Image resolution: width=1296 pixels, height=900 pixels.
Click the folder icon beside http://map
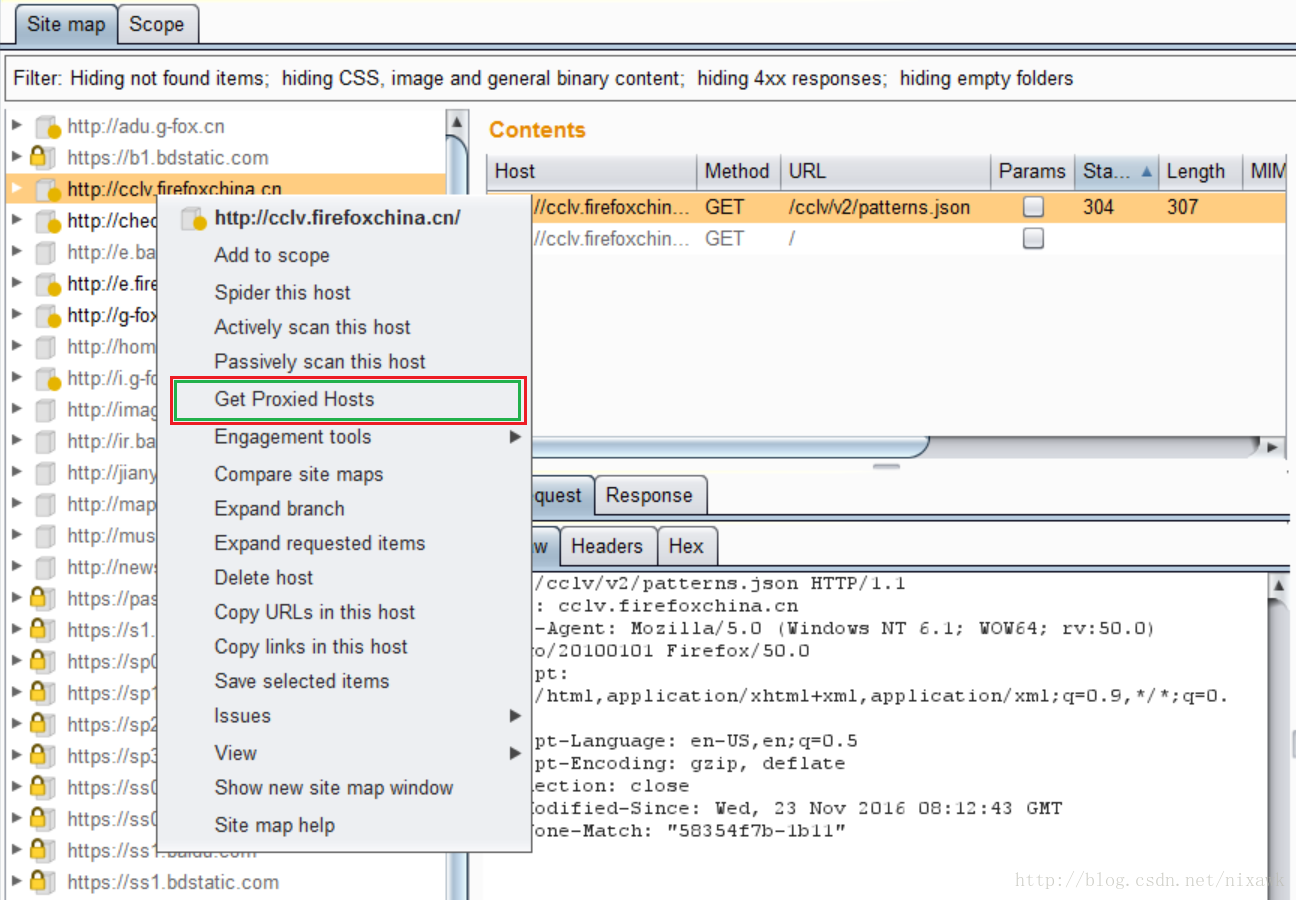pos(45,504)
